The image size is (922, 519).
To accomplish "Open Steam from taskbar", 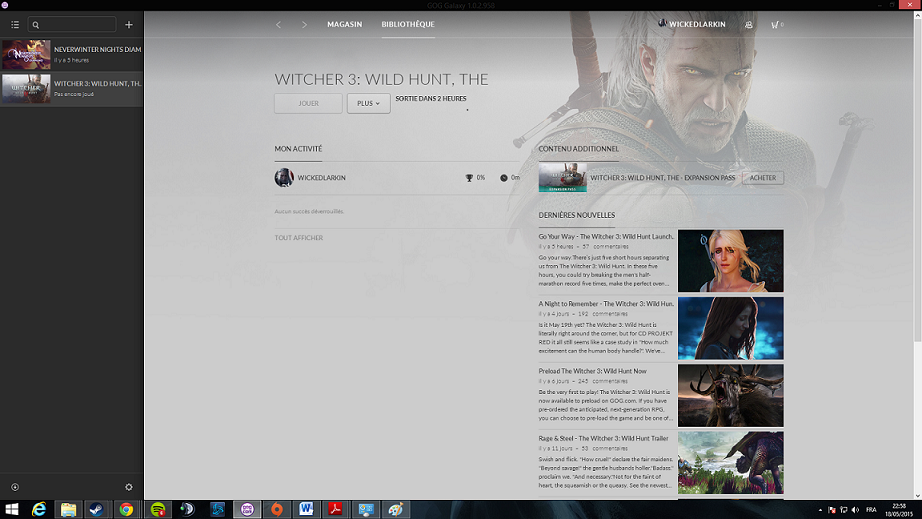I will 97,509.
